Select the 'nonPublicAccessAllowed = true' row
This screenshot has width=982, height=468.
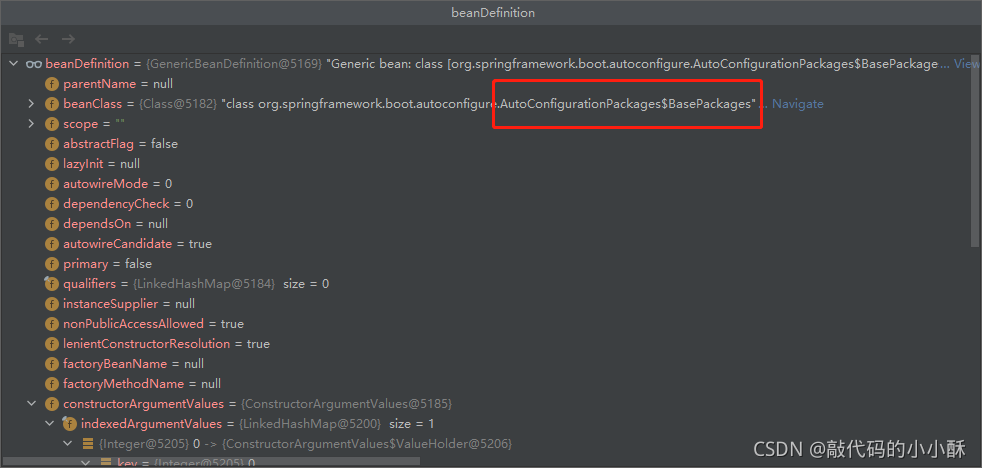[153, 324]
